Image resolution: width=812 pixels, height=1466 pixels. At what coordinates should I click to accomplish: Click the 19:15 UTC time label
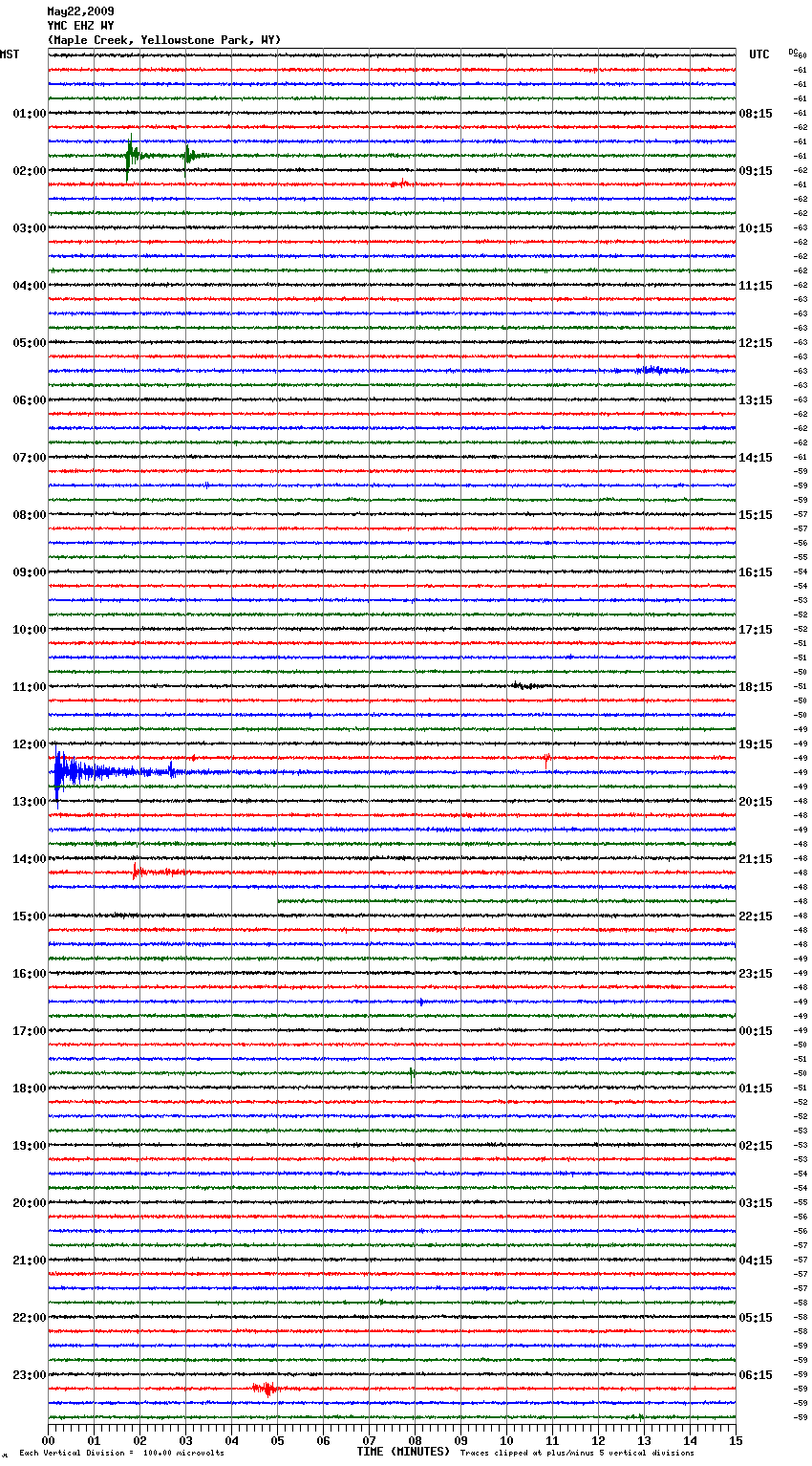pos(756,744)
